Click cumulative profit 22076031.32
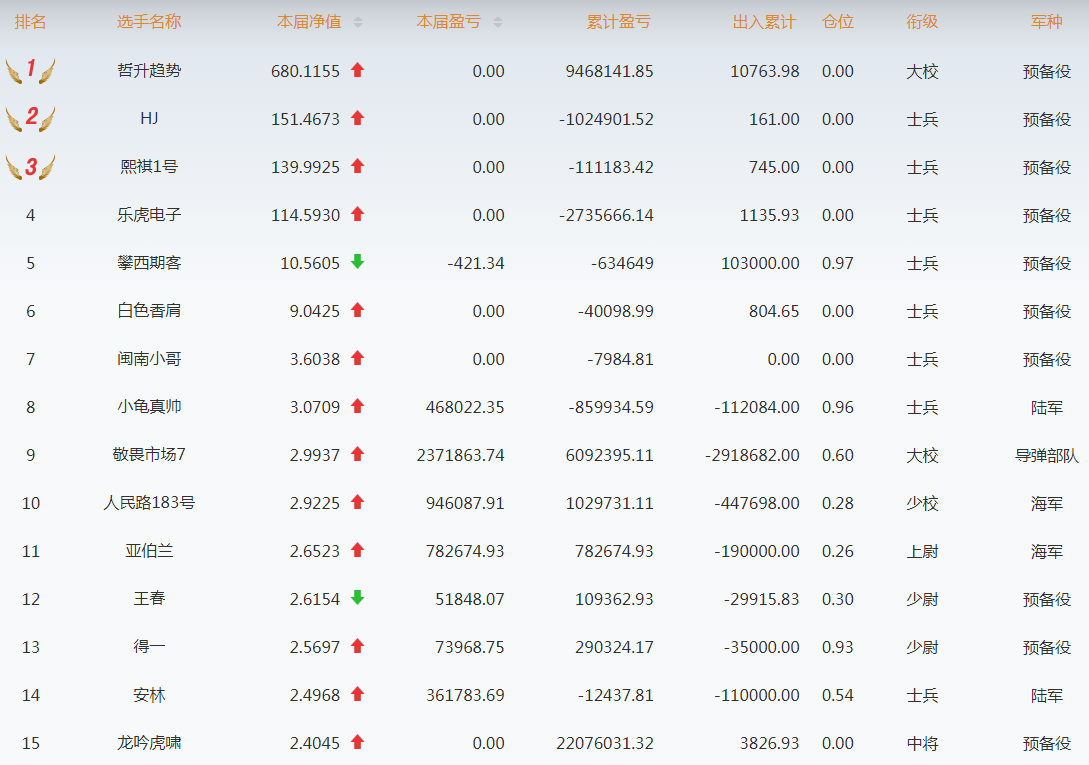 605,743
